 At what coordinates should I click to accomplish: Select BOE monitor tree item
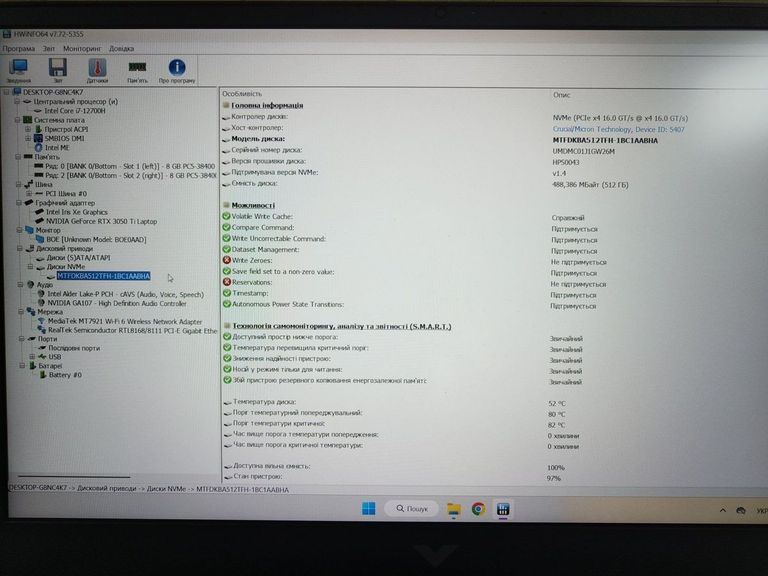point(96,240)
